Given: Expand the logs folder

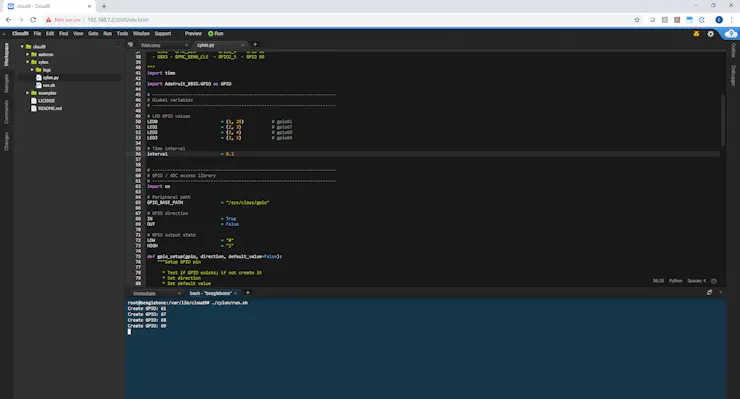Looking at the screenshot, I should coord(32,70).
